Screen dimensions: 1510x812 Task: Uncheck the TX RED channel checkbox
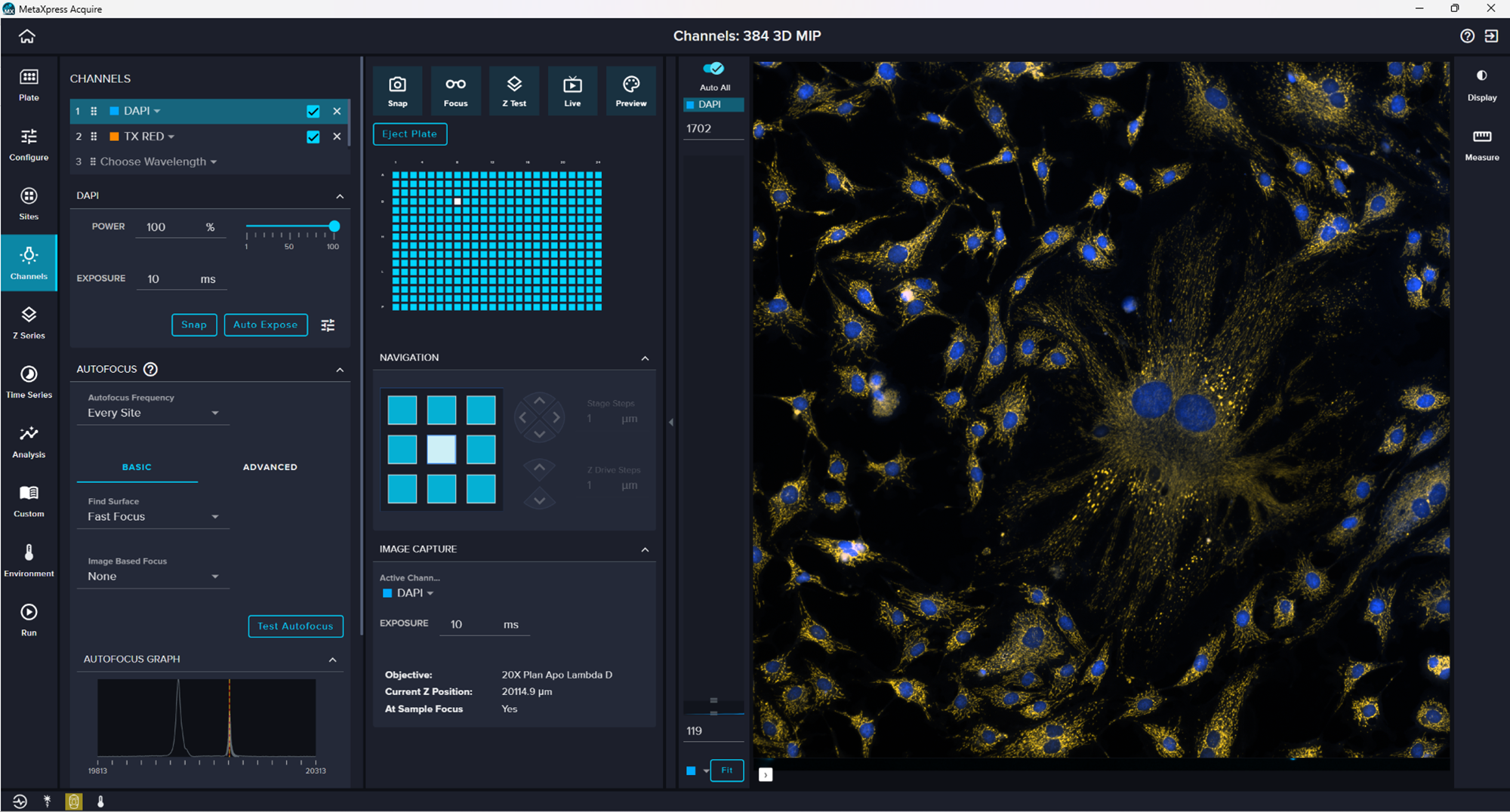pyautogui.click(x=313, y=137)
